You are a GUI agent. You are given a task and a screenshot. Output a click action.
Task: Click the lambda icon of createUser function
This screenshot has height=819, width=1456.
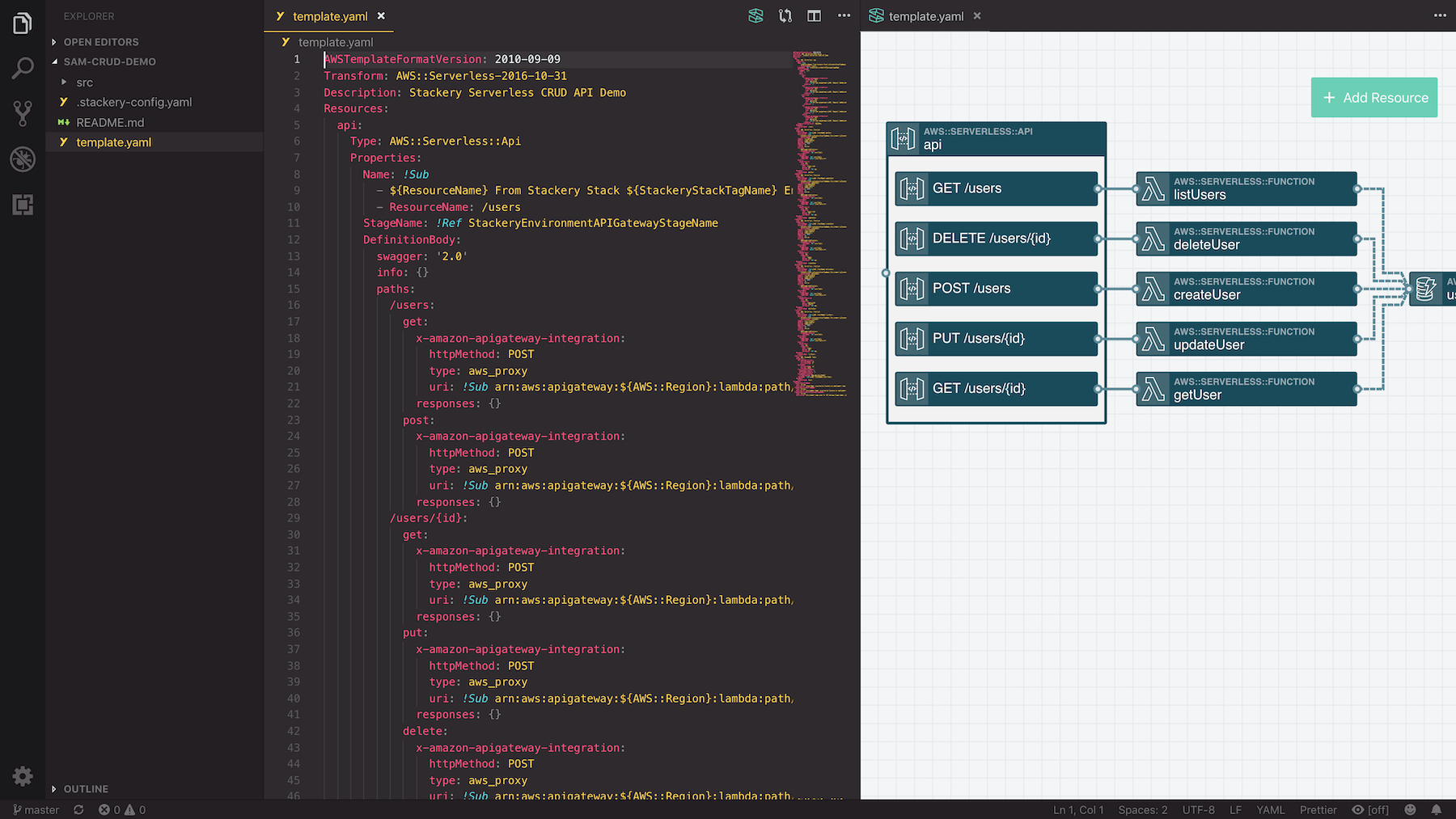(1153, 289)
